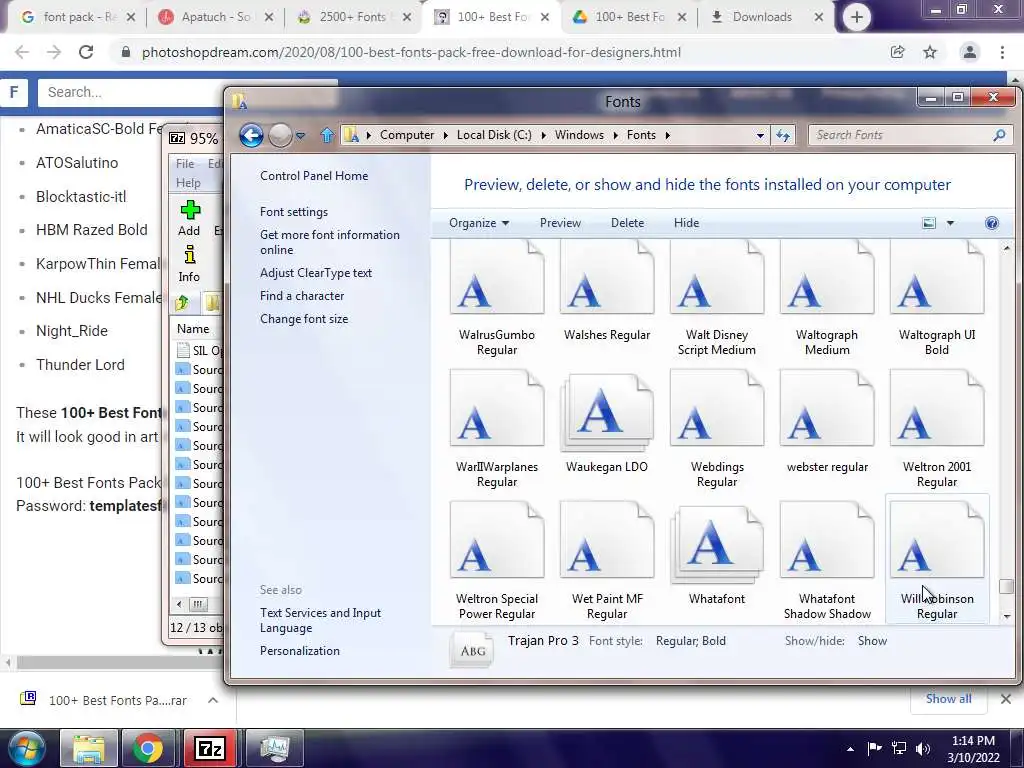This screenshot has width=1024, height=768.
Task: Open the Organize dropdown menu
Action: pyautogui.click(x=479, y=223)
